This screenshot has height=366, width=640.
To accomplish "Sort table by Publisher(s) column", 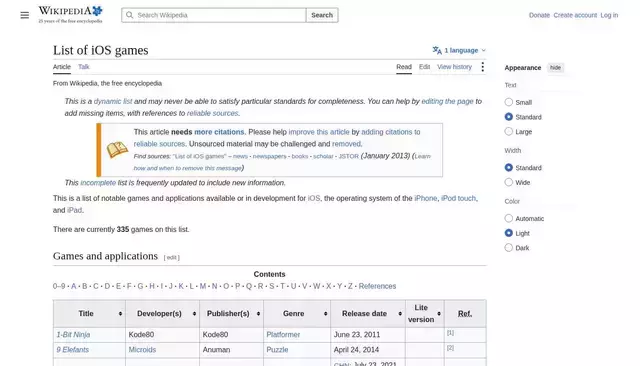I will [258, 314].
